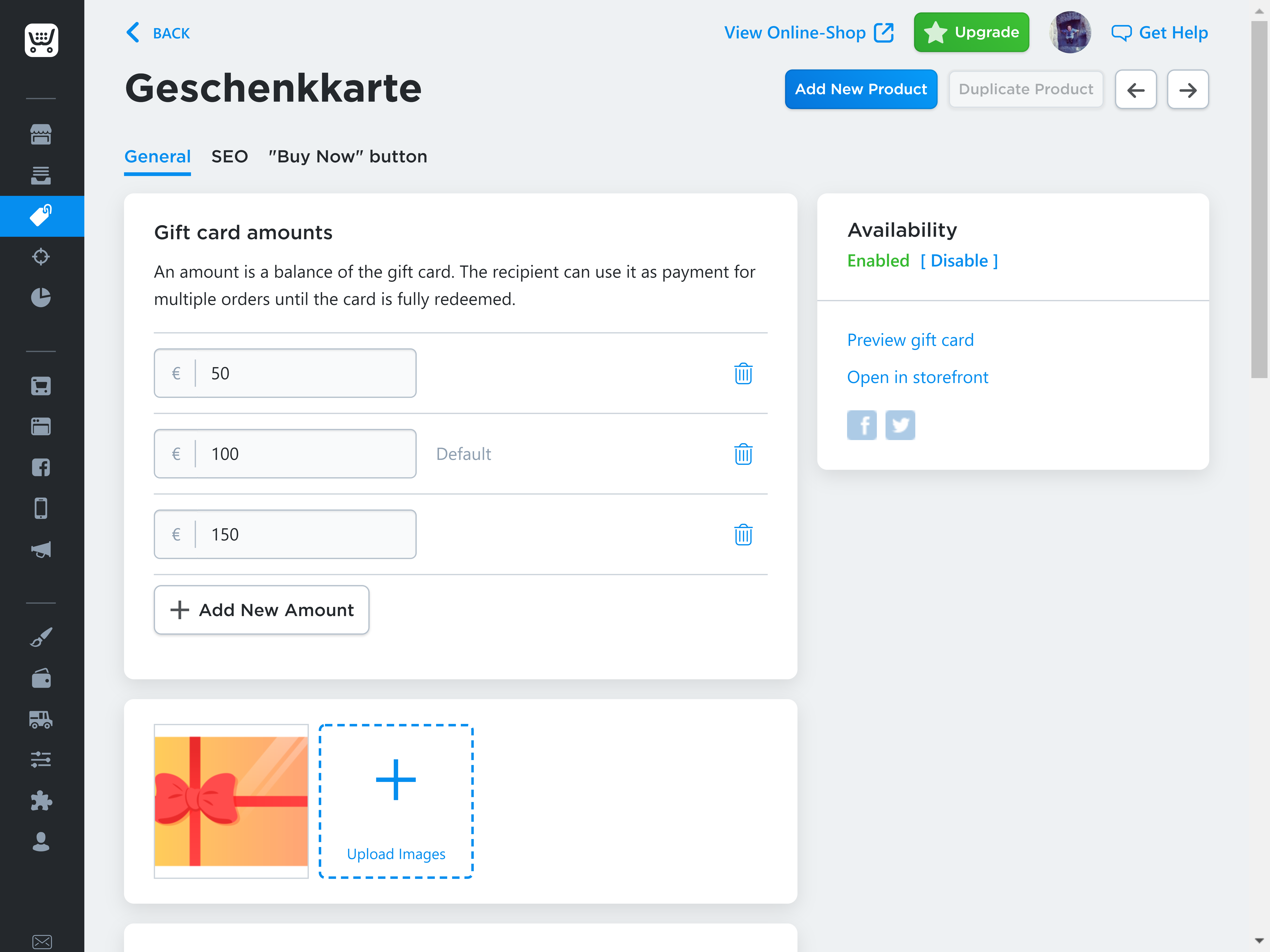Click the user avatar picture

click(1070, 33)
